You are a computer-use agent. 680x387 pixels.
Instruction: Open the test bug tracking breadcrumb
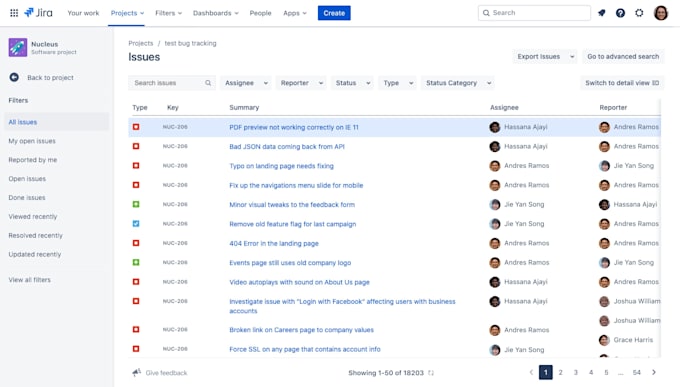(x=190, y=43)
